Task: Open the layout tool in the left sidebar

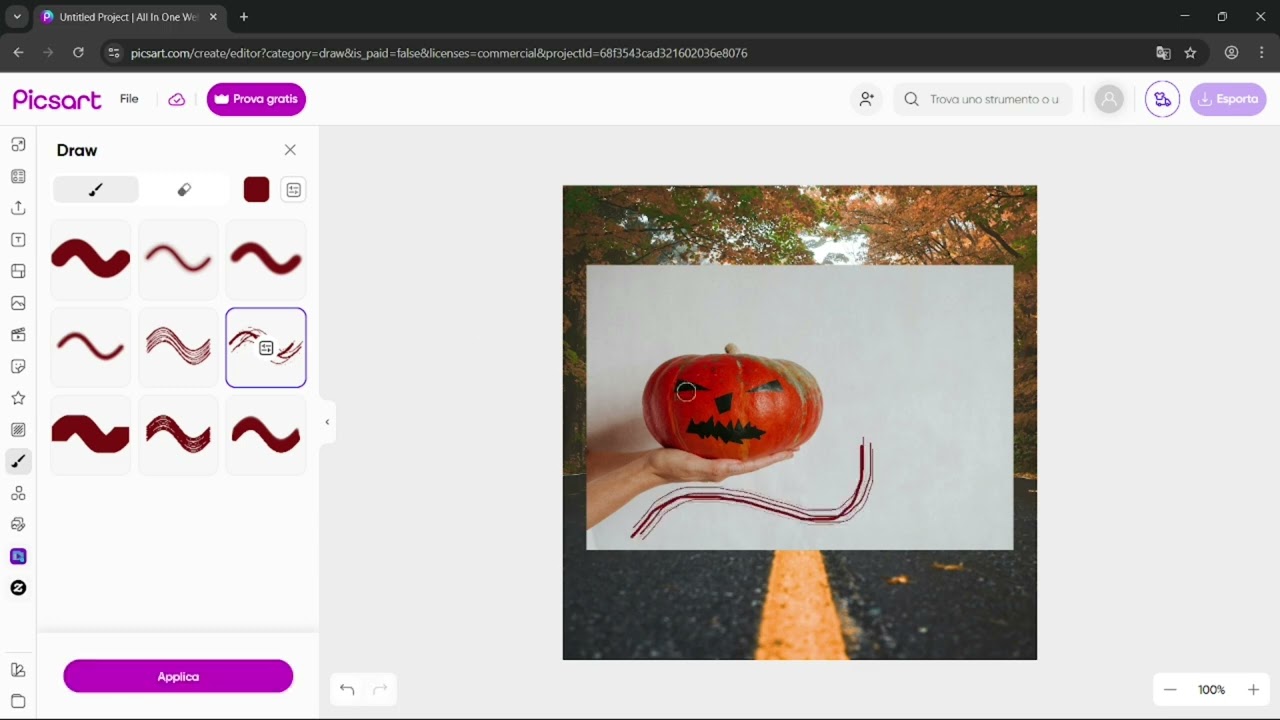Action: pyautogui.click(x=18, y=144)
